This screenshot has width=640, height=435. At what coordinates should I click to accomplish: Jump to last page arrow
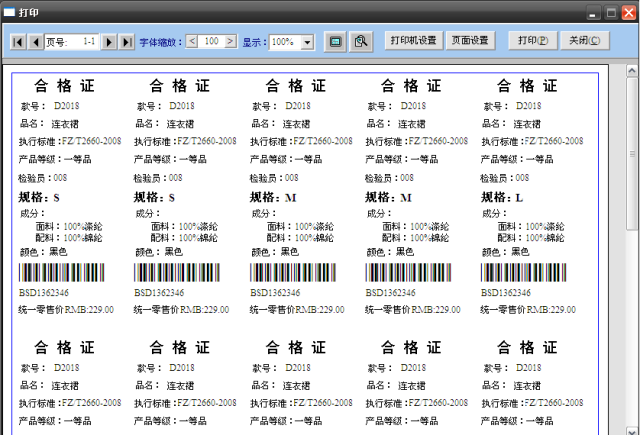tap(127, 42)
